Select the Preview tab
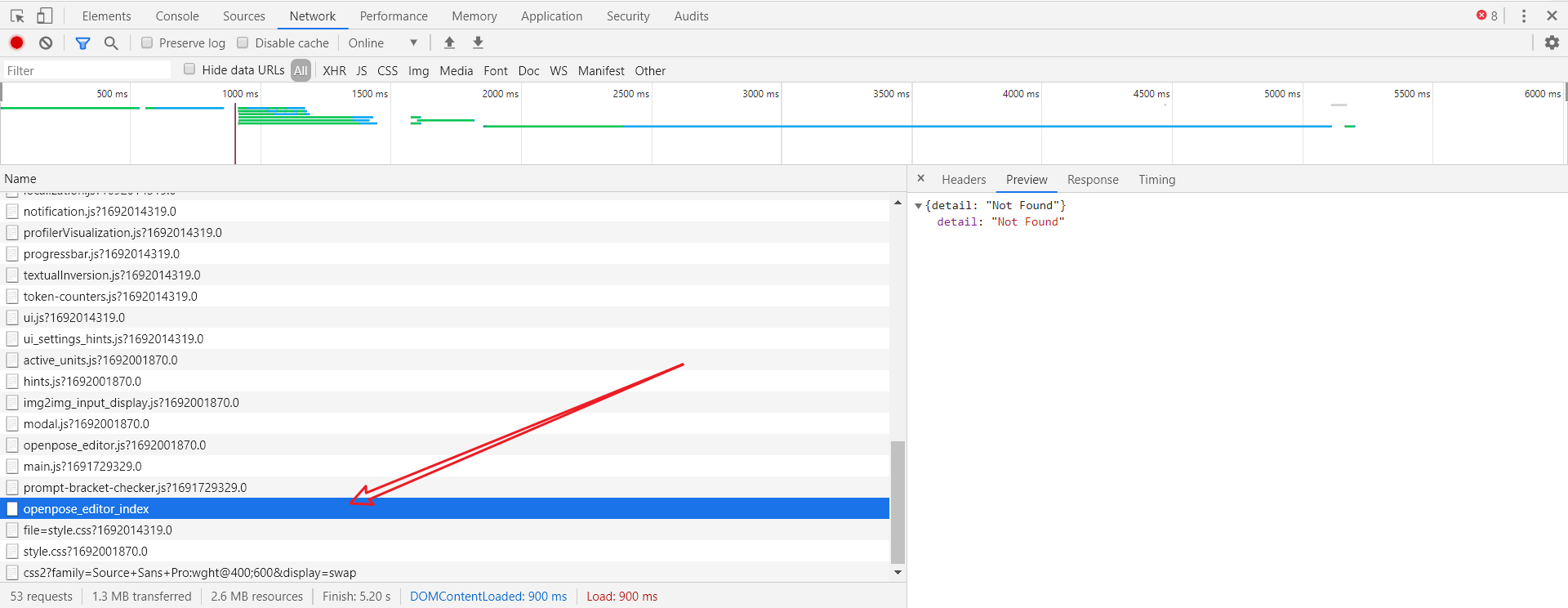1568x608 pixels. pos(1027,180)
